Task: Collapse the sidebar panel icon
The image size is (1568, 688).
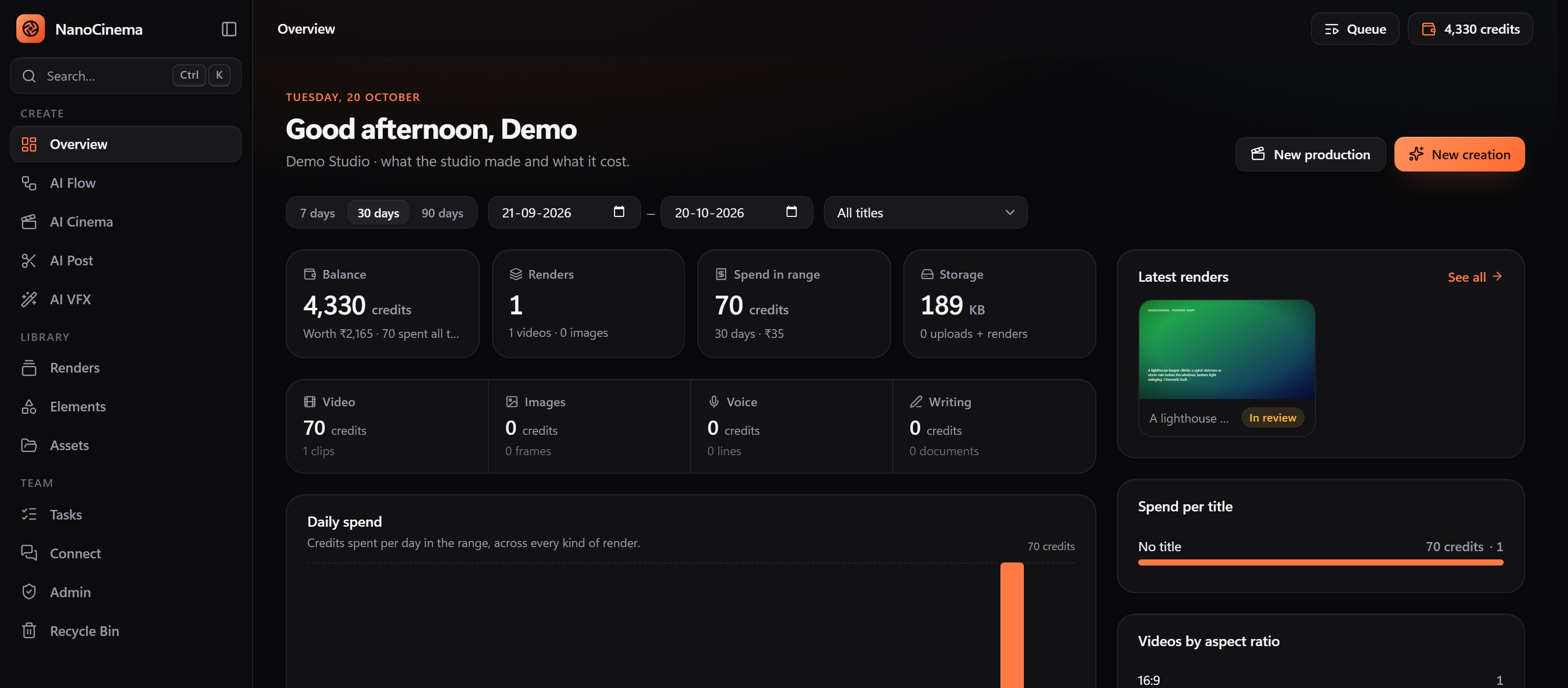Action: pyautogui.click(x=229, y=29)
